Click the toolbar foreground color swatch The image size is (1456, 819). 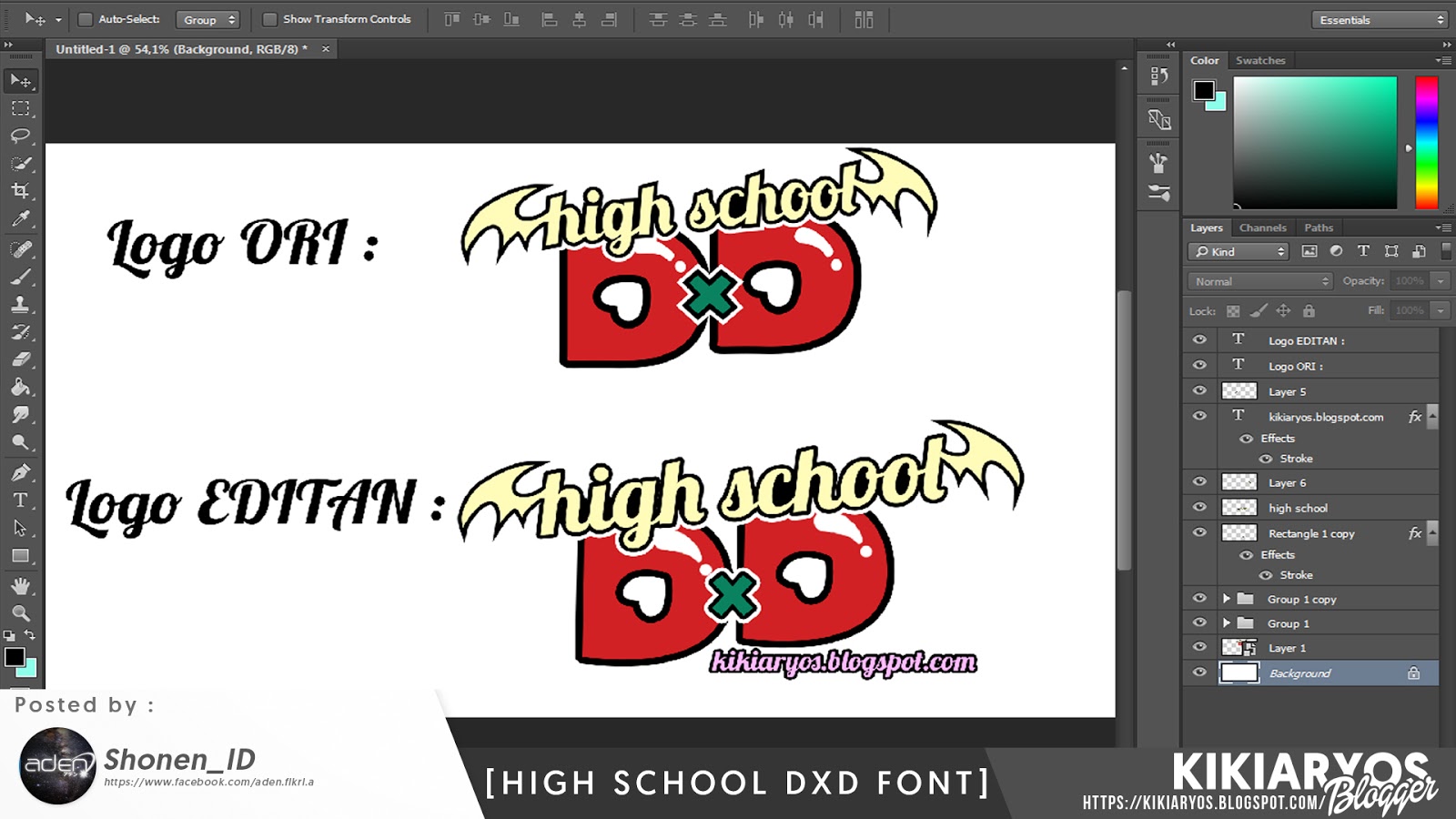(14, 657)
